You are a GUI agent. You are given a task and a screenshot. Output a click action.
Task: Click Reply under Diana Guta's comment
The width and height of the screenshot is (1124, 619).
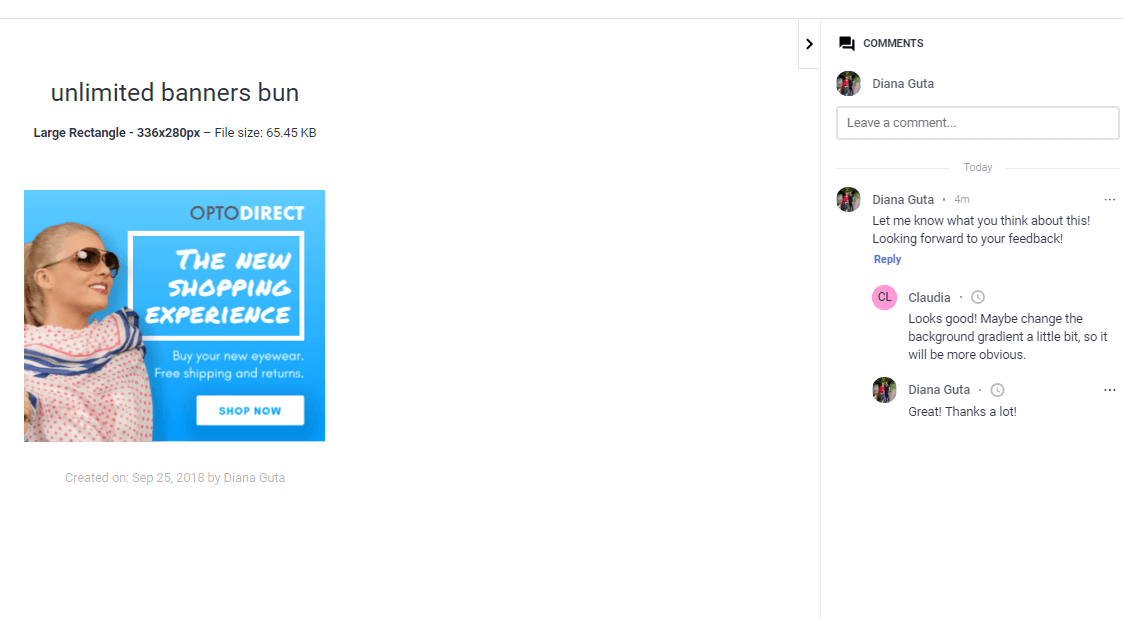pos(887,259)
